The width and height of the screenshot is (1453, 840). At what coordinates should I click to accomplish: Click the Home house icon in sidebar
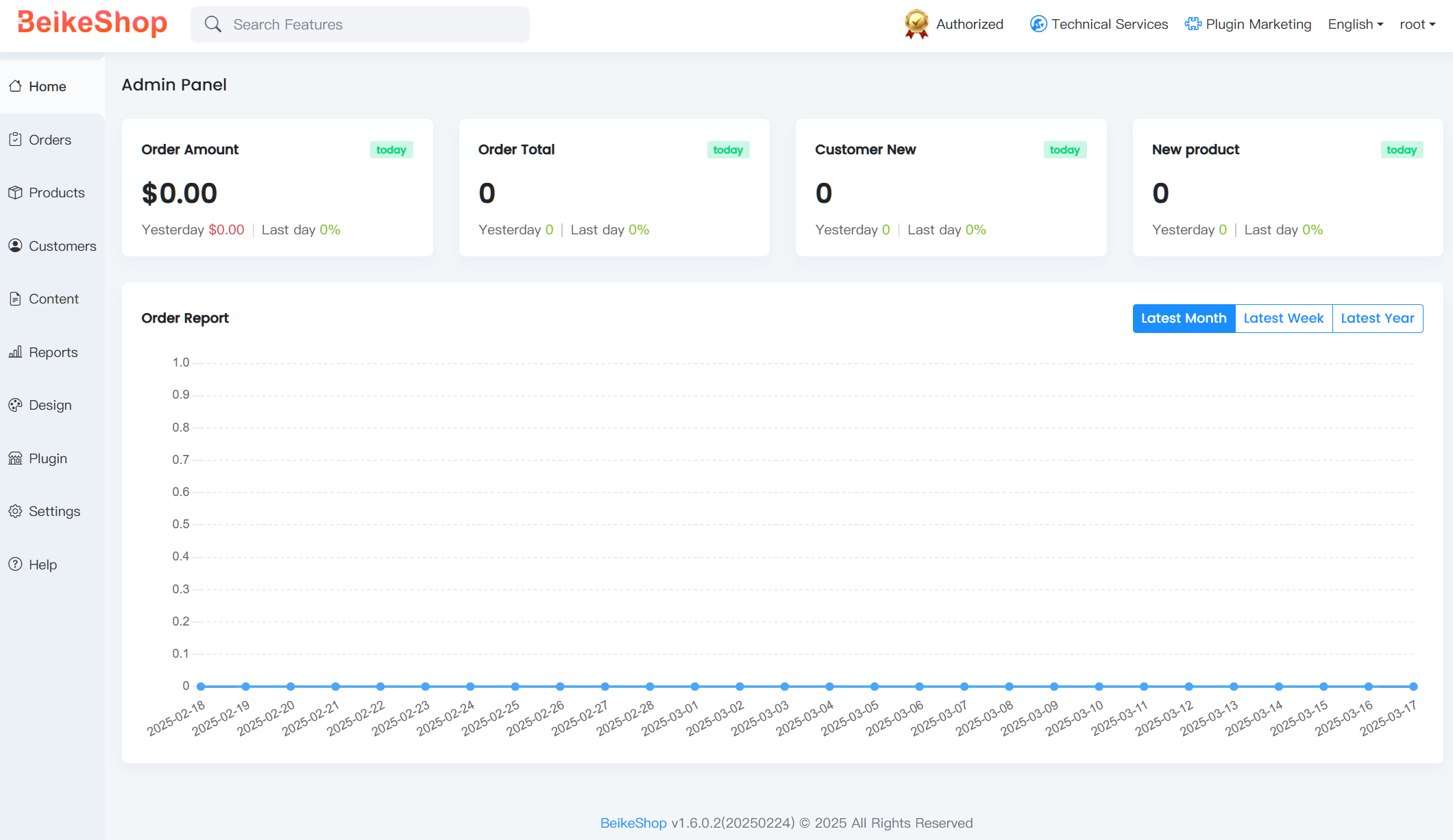(15, 86)
